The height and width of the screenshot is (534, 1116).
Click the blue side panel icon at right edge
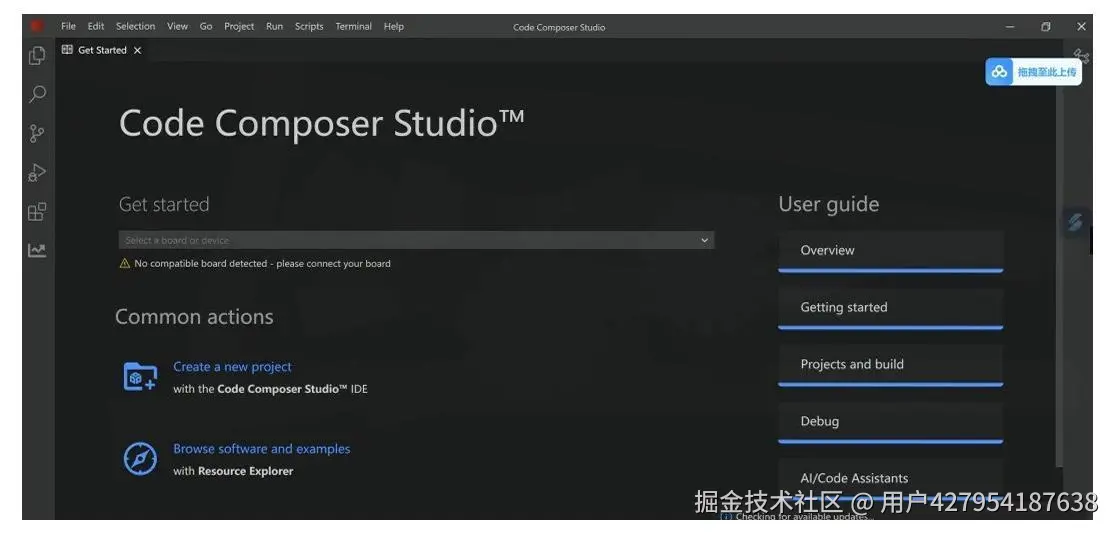coord(1075,221)
